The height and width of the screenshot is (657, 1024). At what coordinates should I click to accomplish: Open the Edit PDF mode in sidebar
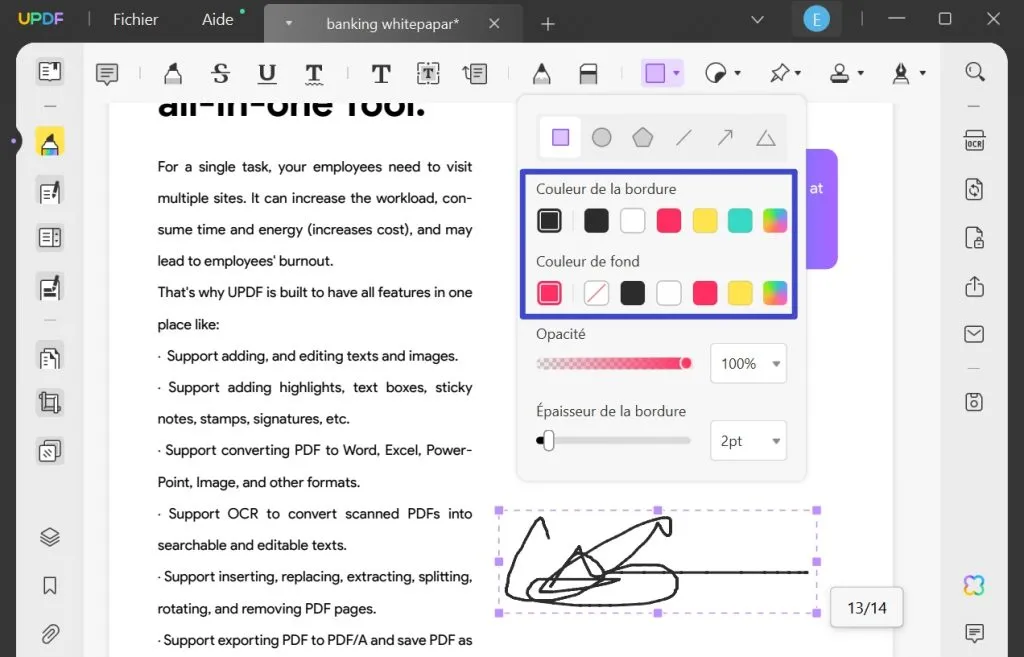coord(50,192)
